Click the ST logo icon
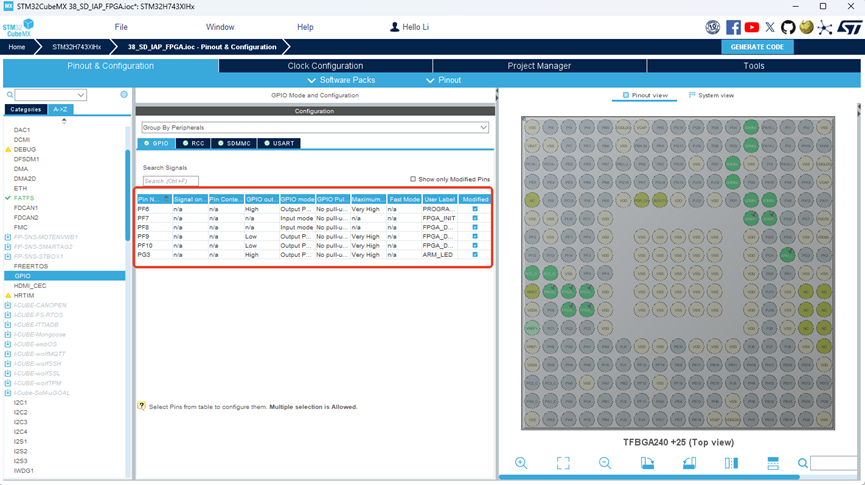This screenshot has height=485, width=865. (849, 27)
